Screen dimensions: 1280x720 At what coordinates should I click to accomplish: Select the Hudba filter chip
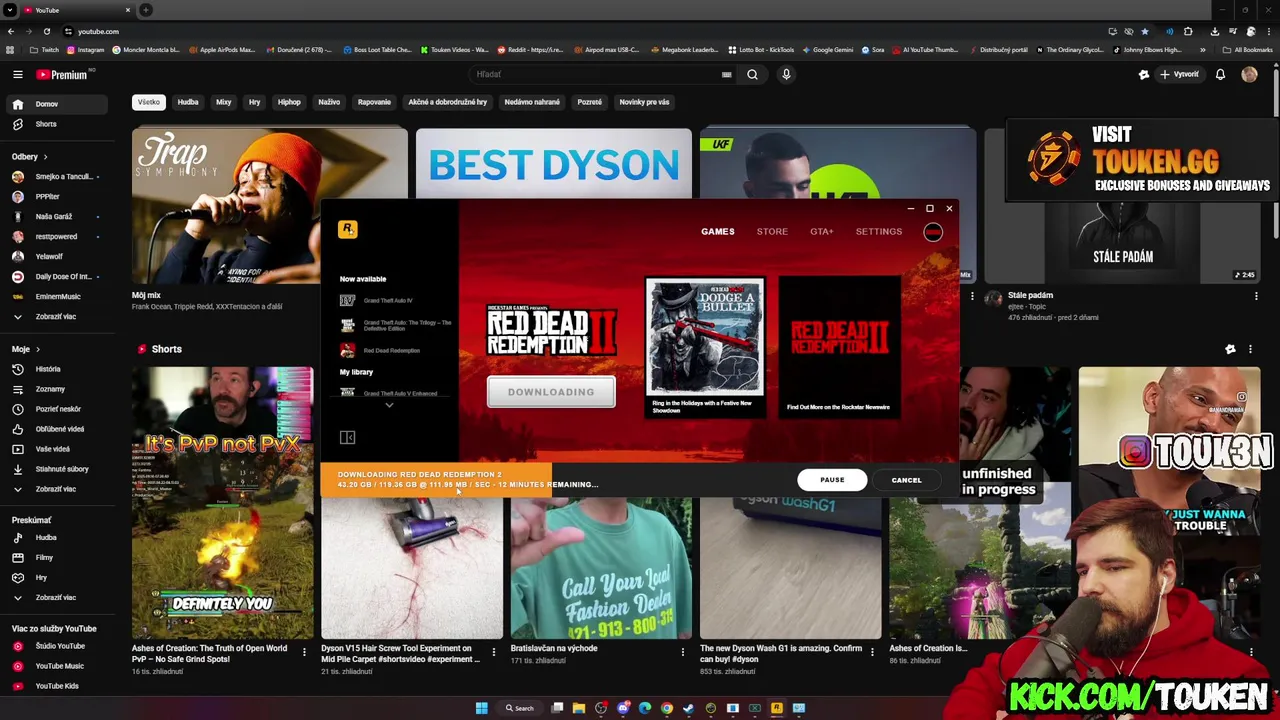pyautogui.click(x=188, y=102)
